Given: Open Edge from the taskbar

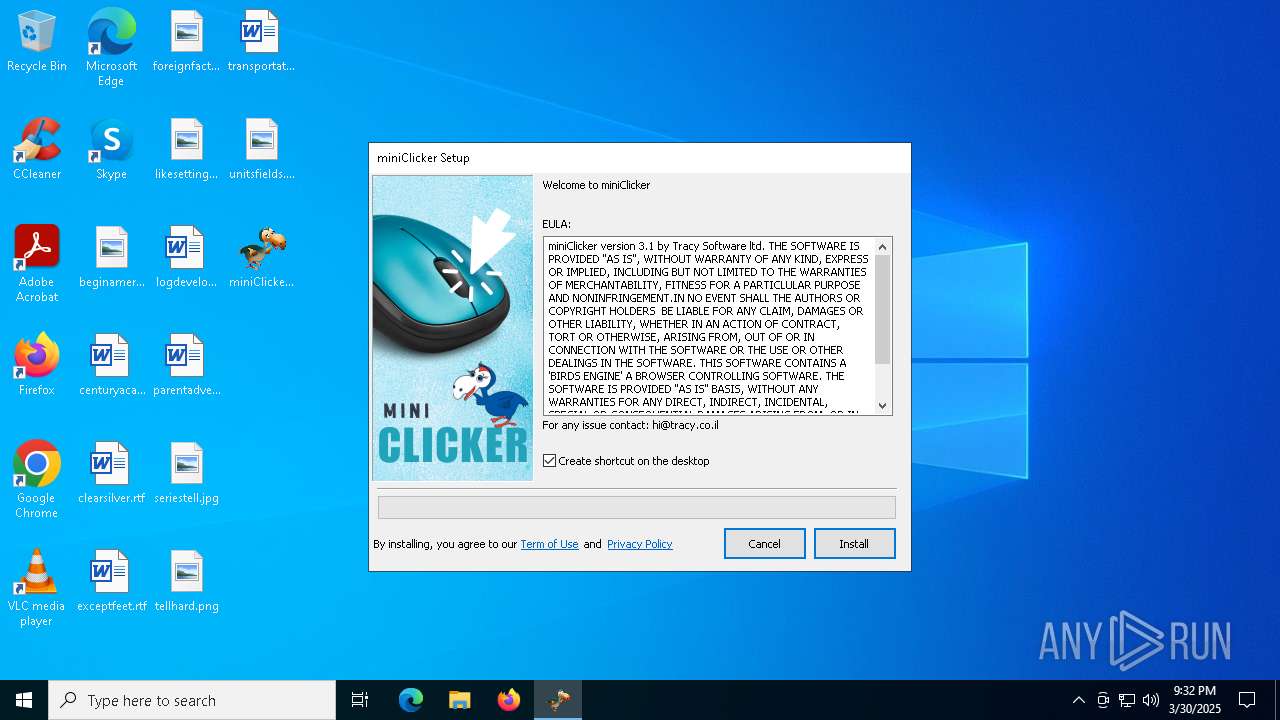Looking at the screenshot, I should click(411, 700).
